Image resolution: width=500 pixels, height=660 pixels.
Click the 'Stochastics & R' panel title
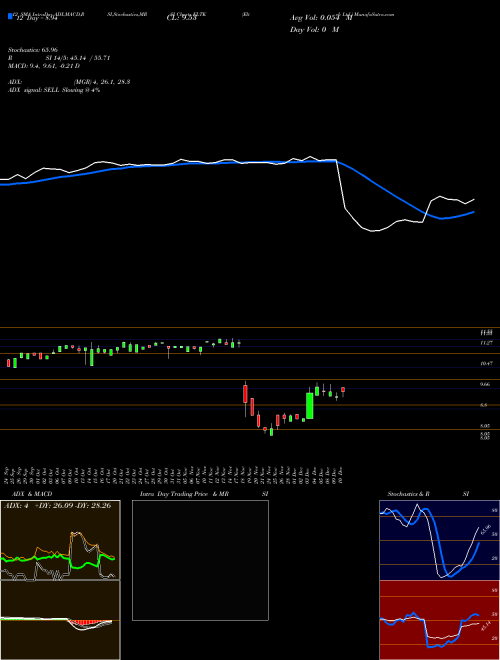408,494
